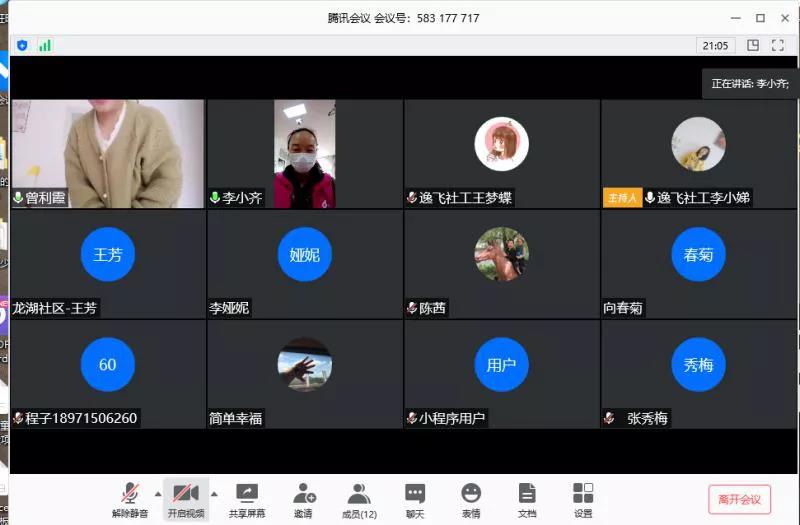The width and height of the screenshot is (800, 525).
Task: Expand audio options arrow next to 解除静音
Action: click(x=157, y=493)
